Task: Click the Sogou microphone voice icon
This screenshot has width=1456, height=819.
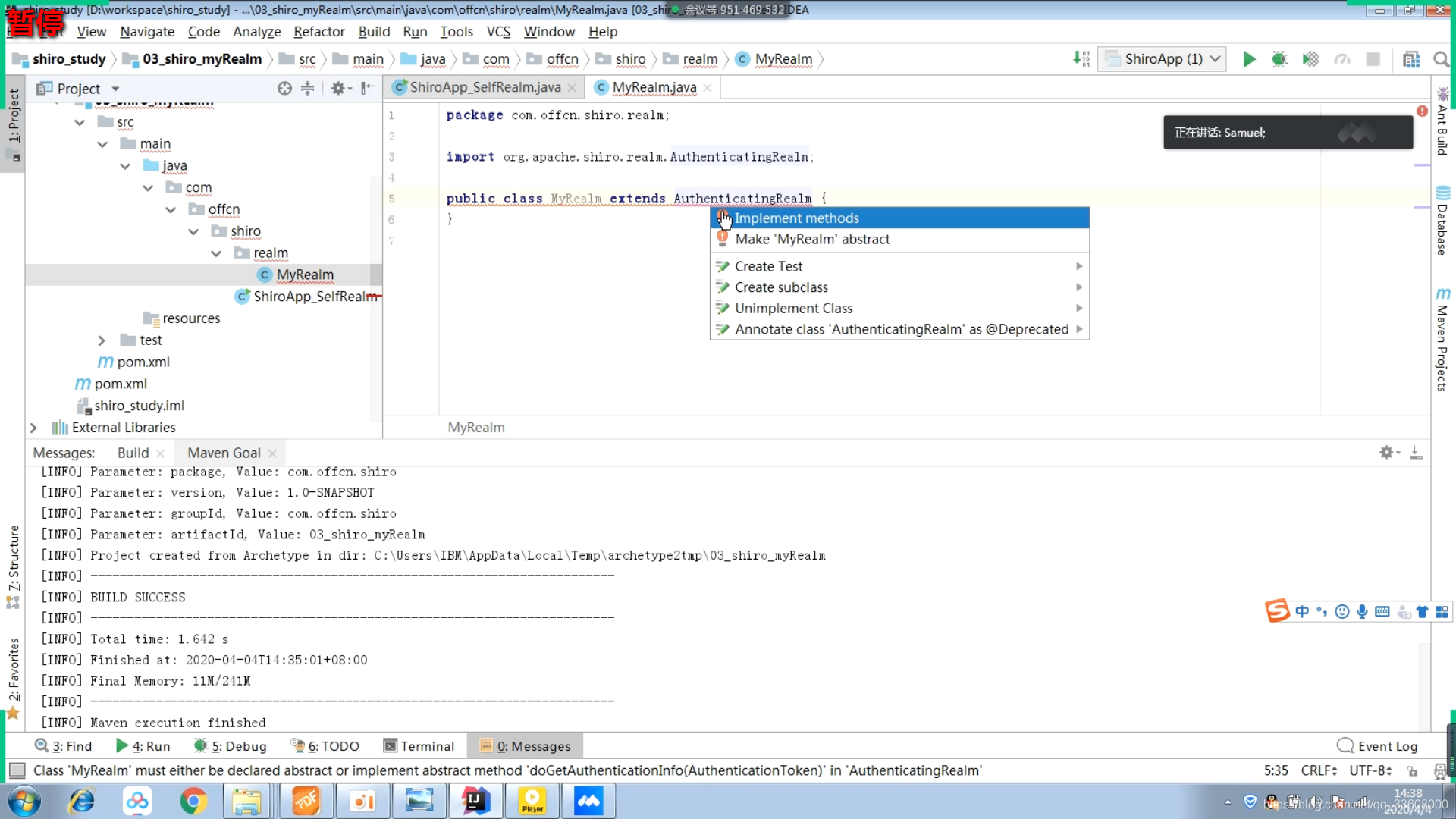Action: pos(1362,611)
